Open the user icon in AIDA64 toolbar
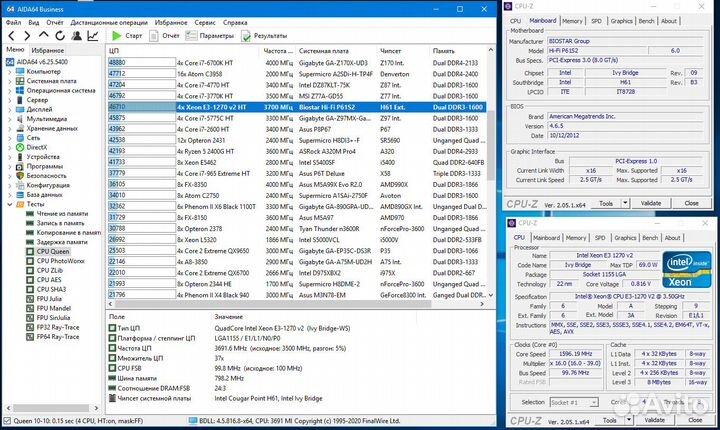This screenshot has width=720, height=430. [77, 36]
